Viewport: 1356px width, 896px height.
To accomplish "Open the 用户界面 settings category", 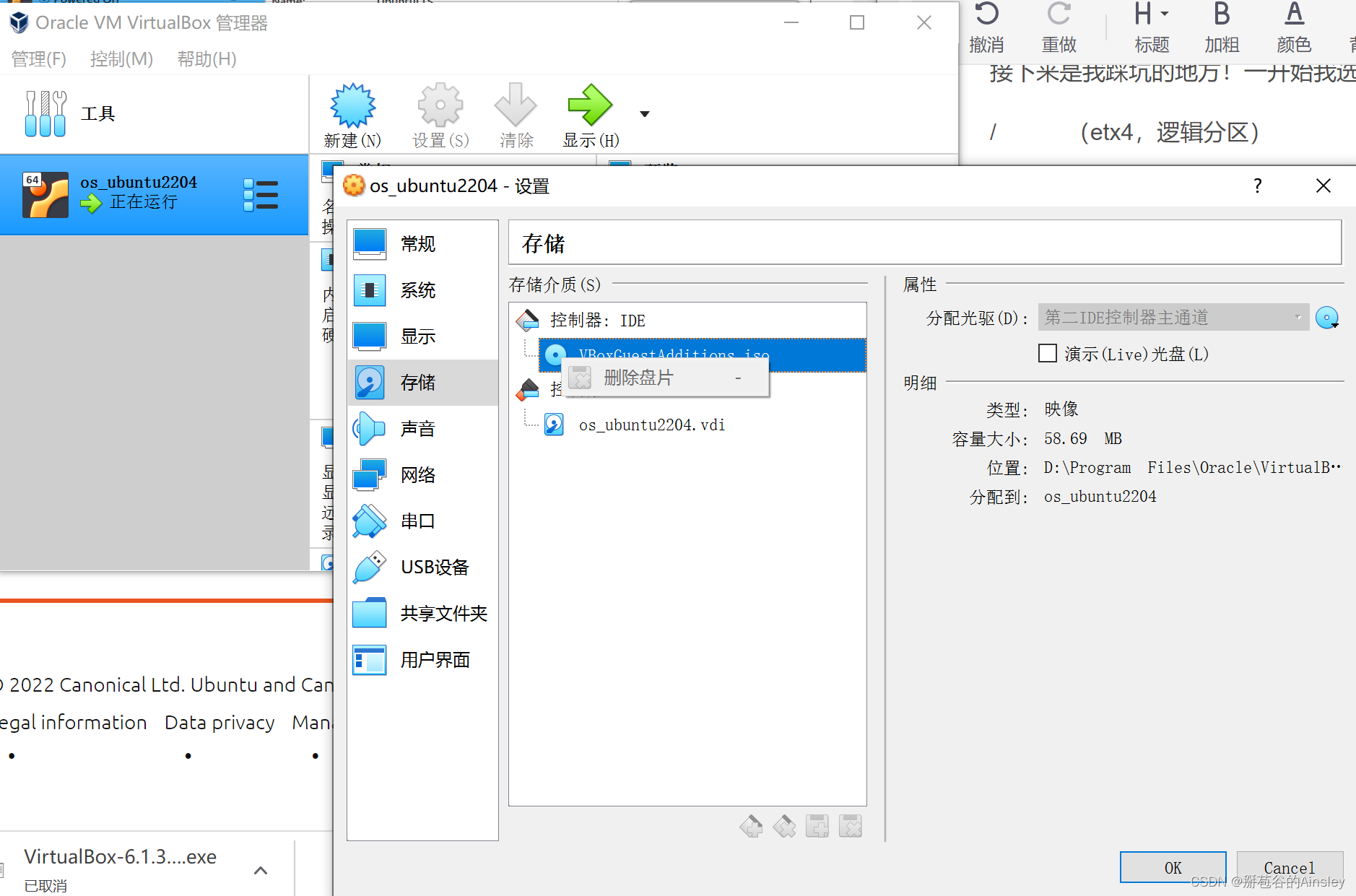I will click(423, 660).
